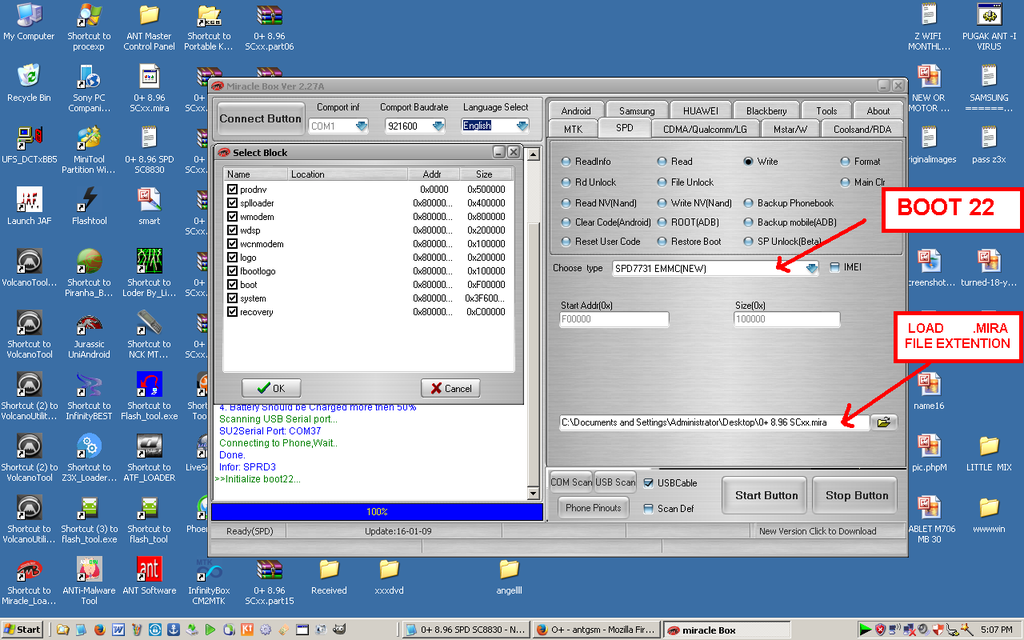Enable the Scan Def checkbox
The height and width of the screenshot is (640, 1024).
648,509
